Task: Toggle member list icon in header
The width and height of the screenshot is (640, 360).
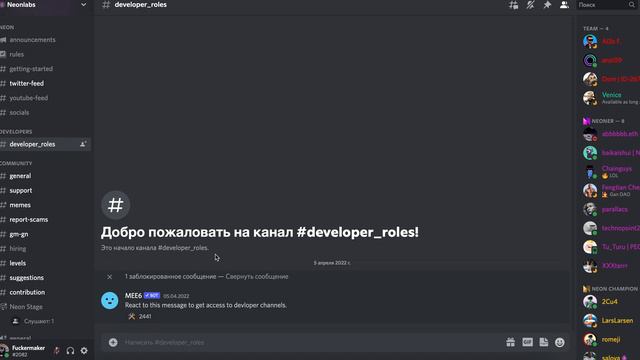Action: [564, 5]
